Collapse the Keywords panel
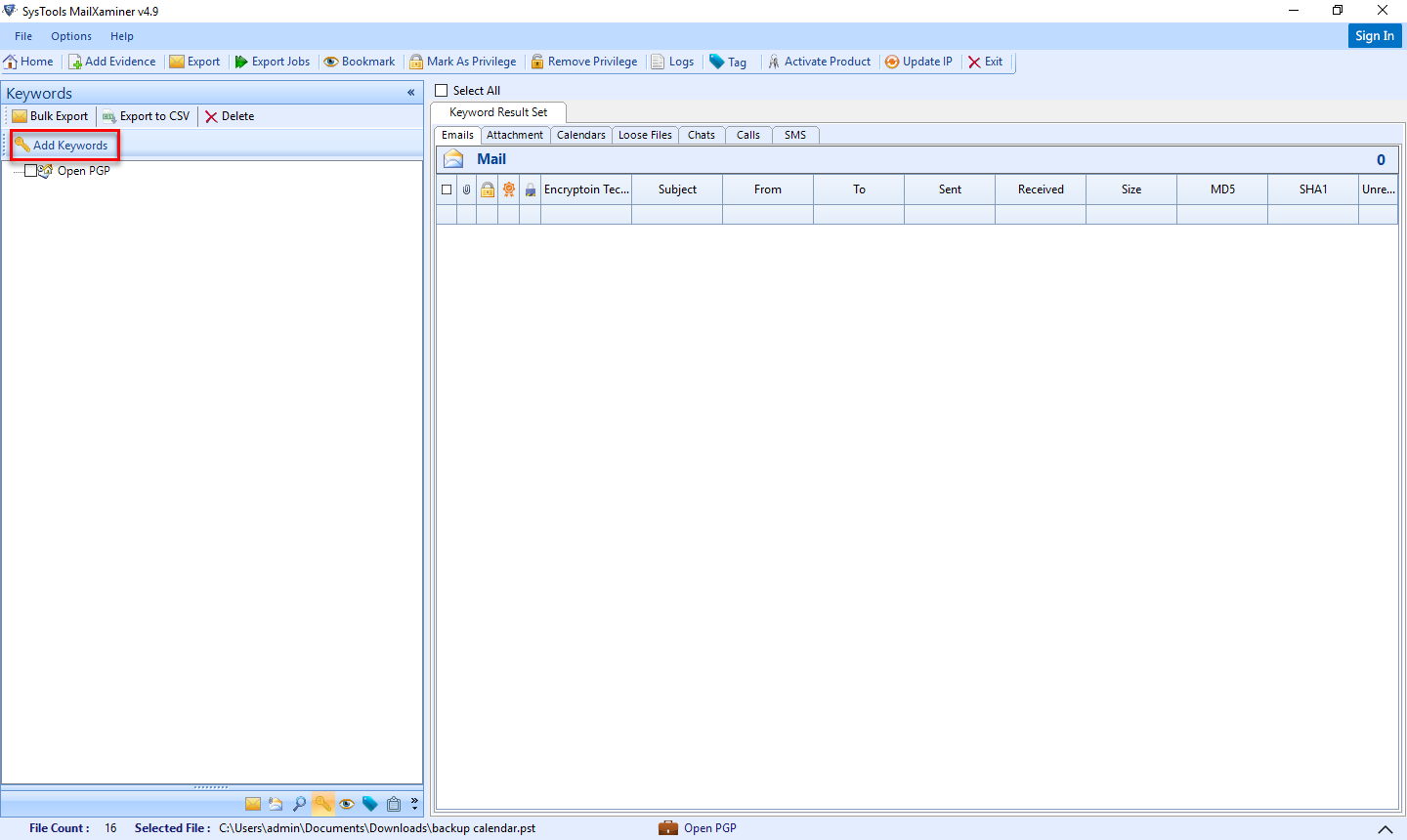 coord(411,93)
